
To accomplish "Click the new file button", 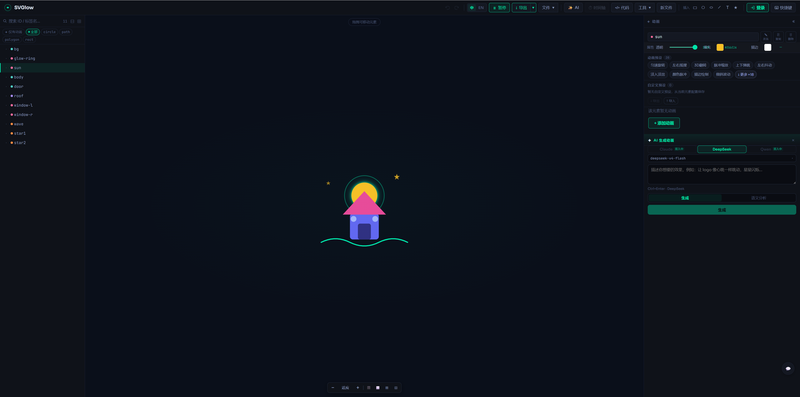I will click(x=666, y=8).
